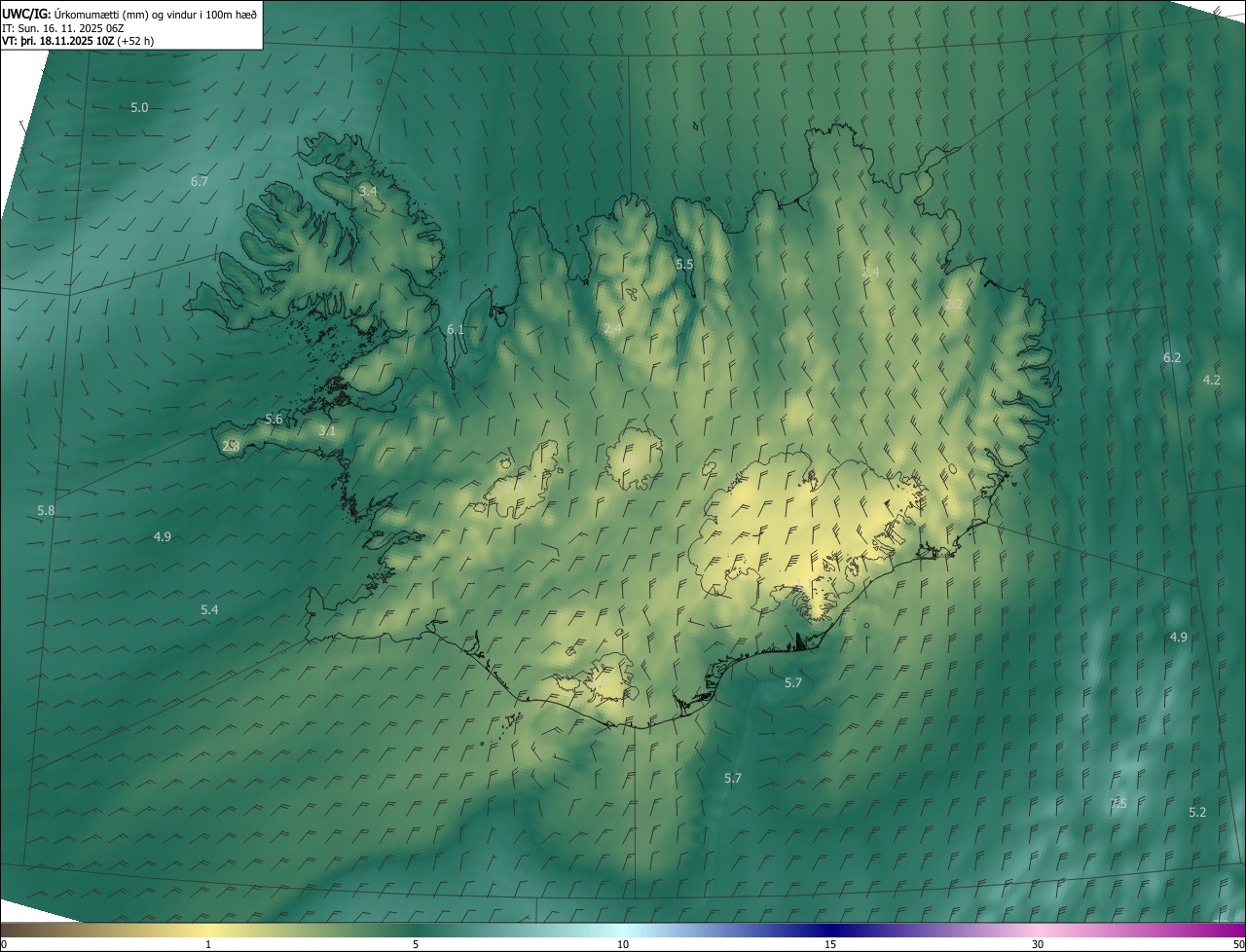
Task: Click the 5.2 label in southeast corner
Action: click(x=1197, y=812)
